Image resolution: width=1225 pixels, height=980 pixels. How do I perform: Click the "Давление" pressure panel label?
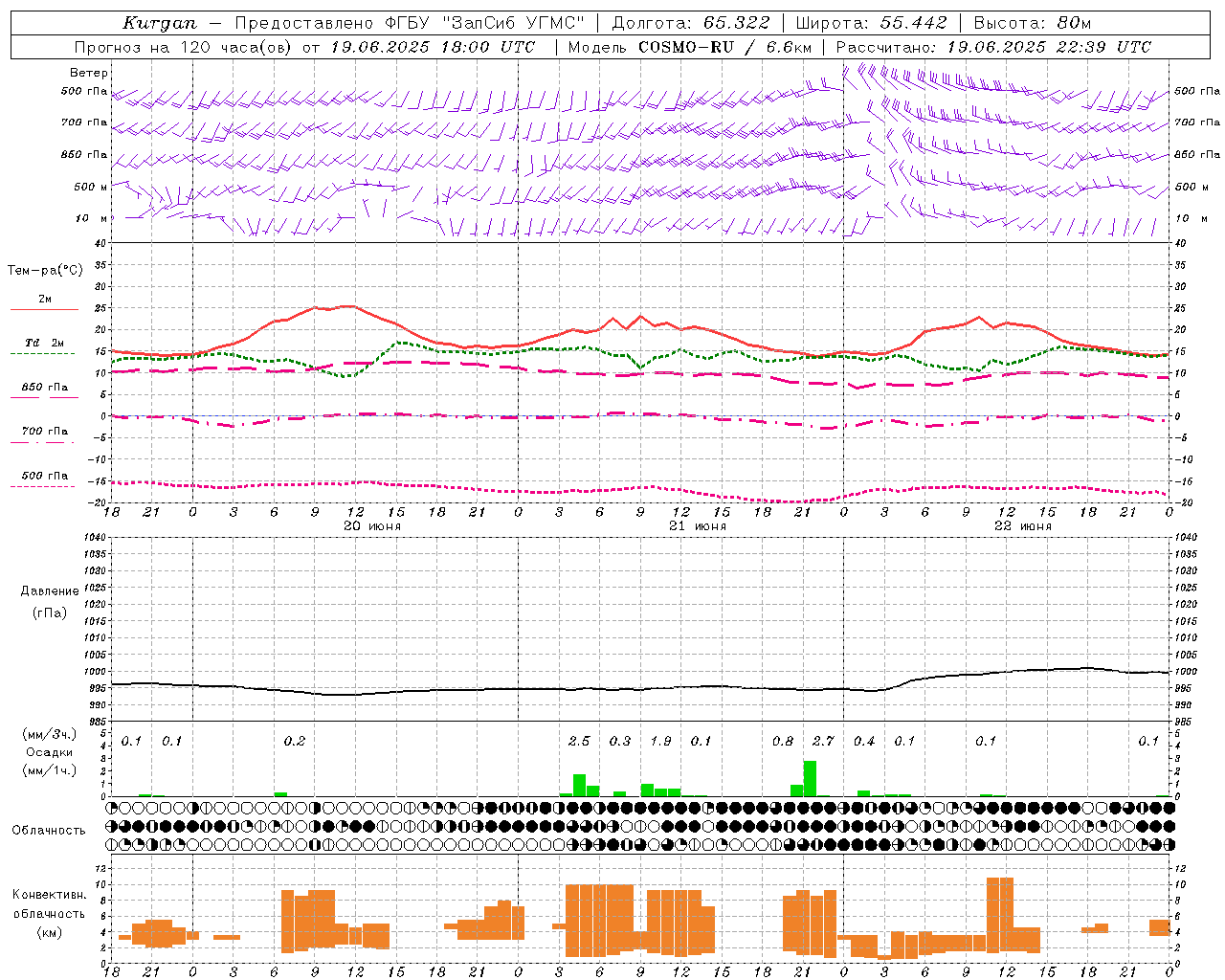(x=50, y=591)
